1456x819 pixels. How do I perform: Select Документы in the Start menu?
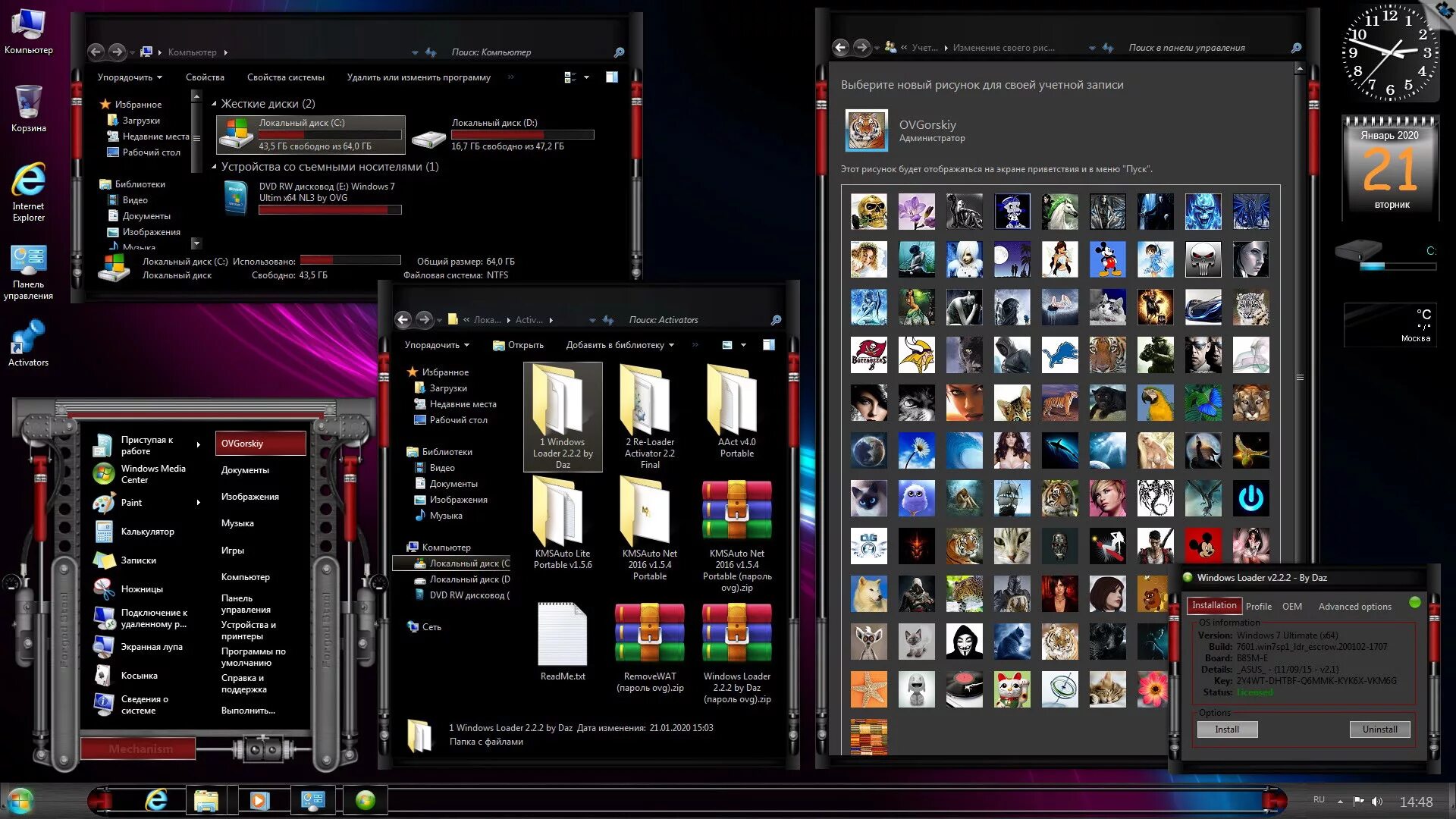click(x=245, y=470)
